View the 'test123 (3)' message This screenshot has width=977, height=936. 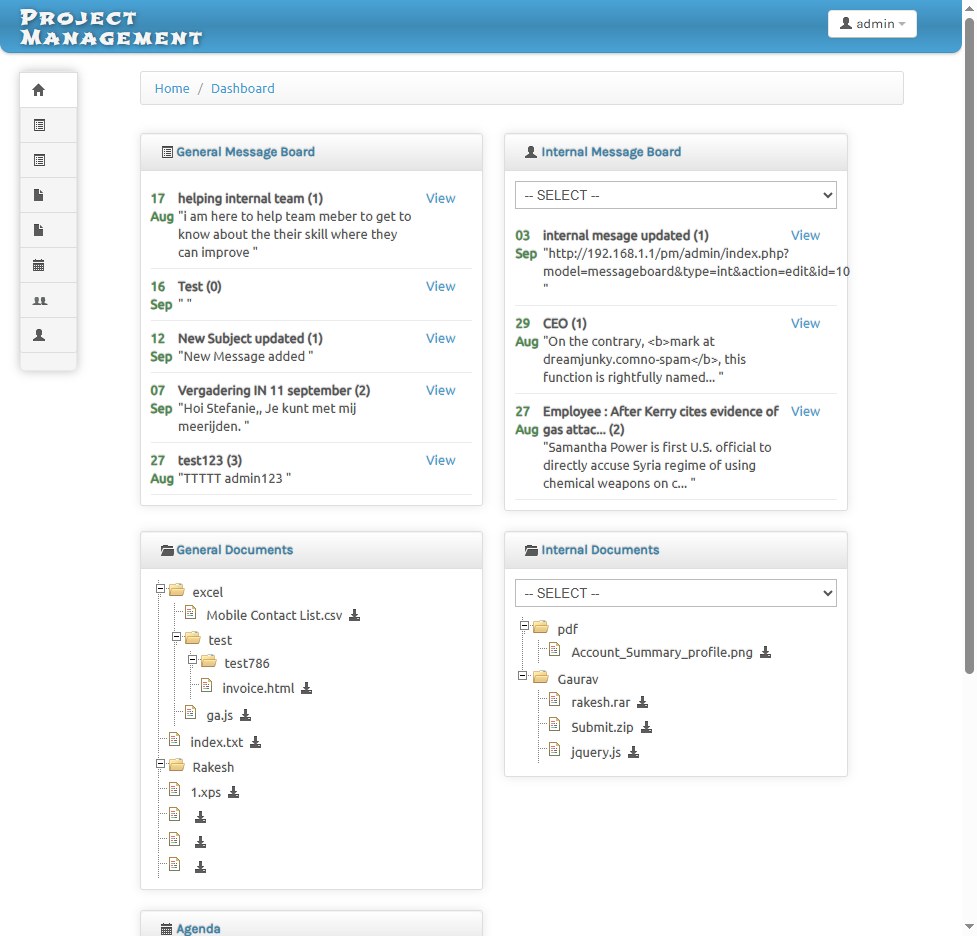tap(441, 460)
